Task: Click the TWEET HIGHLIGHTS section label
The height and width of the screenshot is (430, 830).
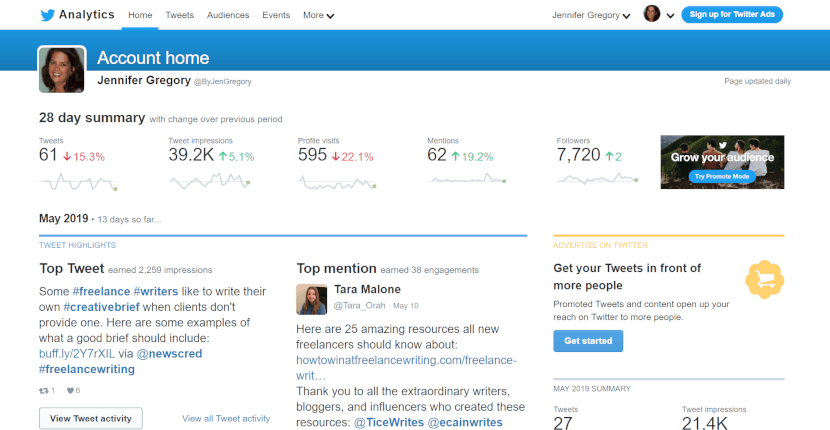Action: [x=77, y=245]
